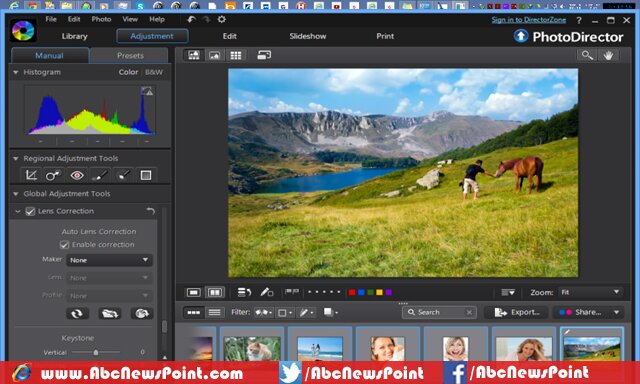This screenshot has width=640, height=384.
Task: Show single photo view
Action: (193, 292)
